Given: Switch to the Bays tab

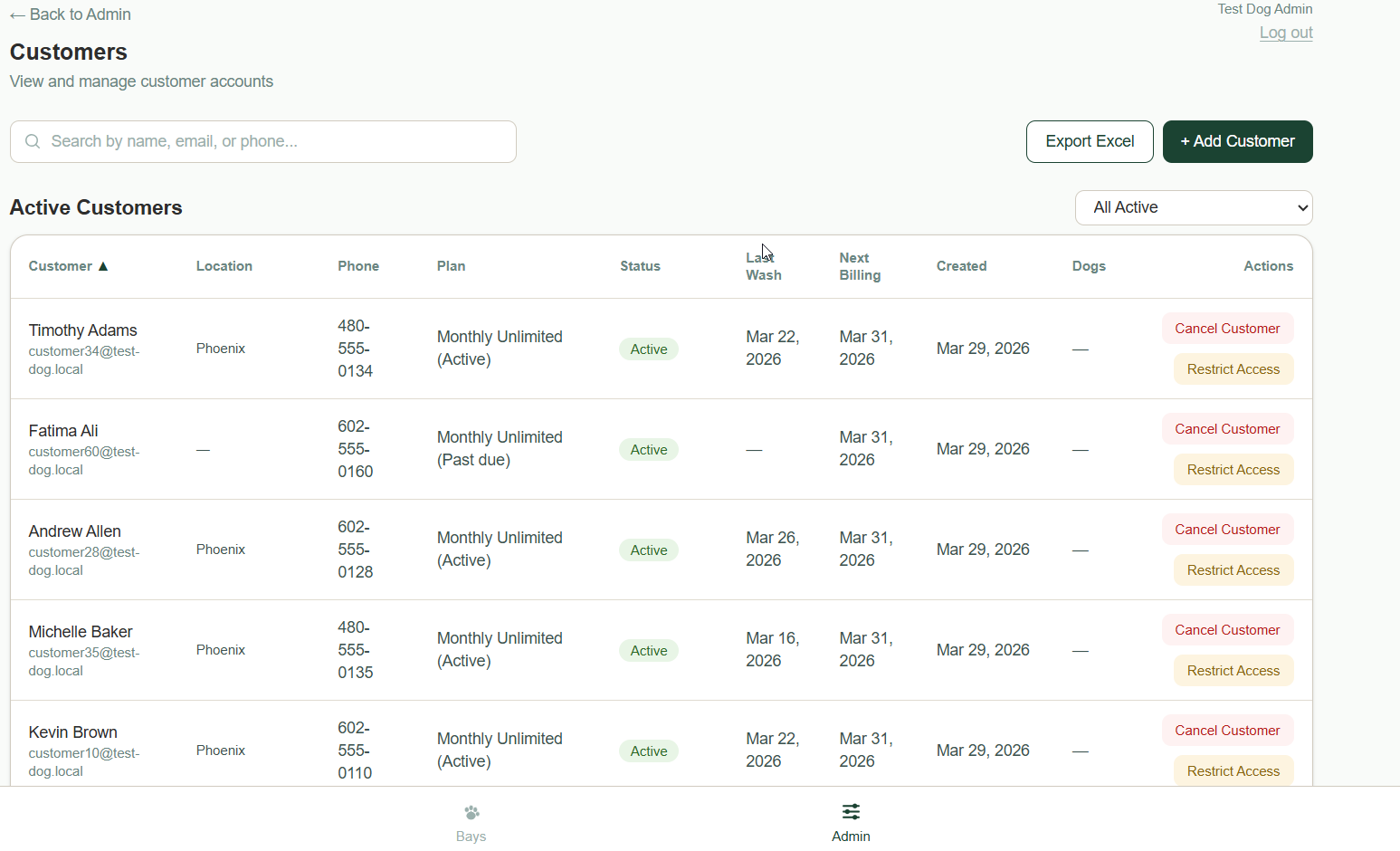Looking at the screenshot, I should click(471, 822).
